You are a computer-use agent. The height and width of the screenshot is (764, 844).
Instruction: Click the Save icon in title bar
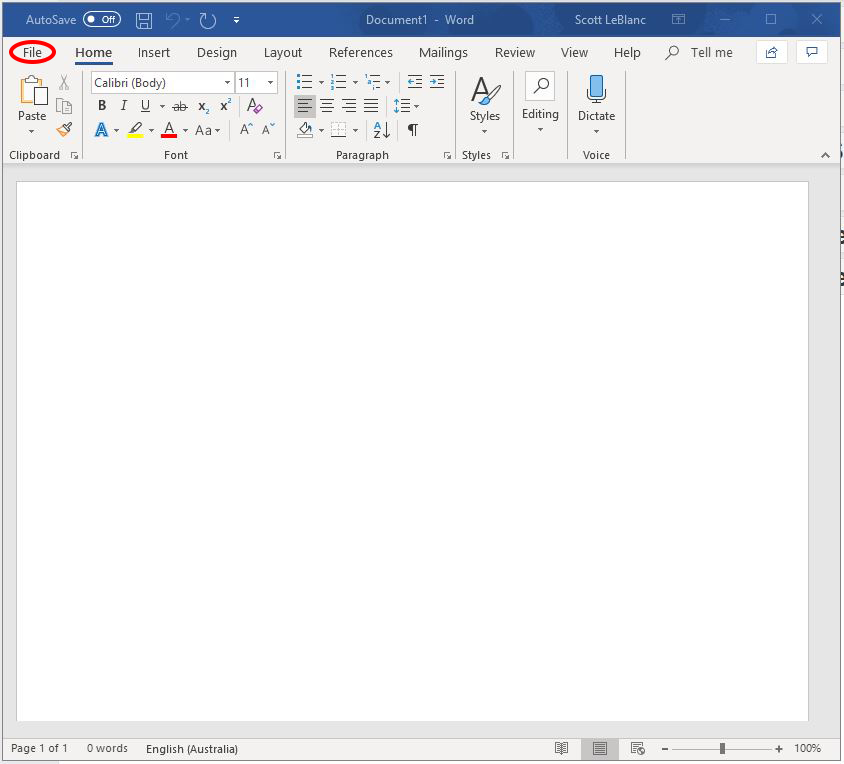pos(144,20)
